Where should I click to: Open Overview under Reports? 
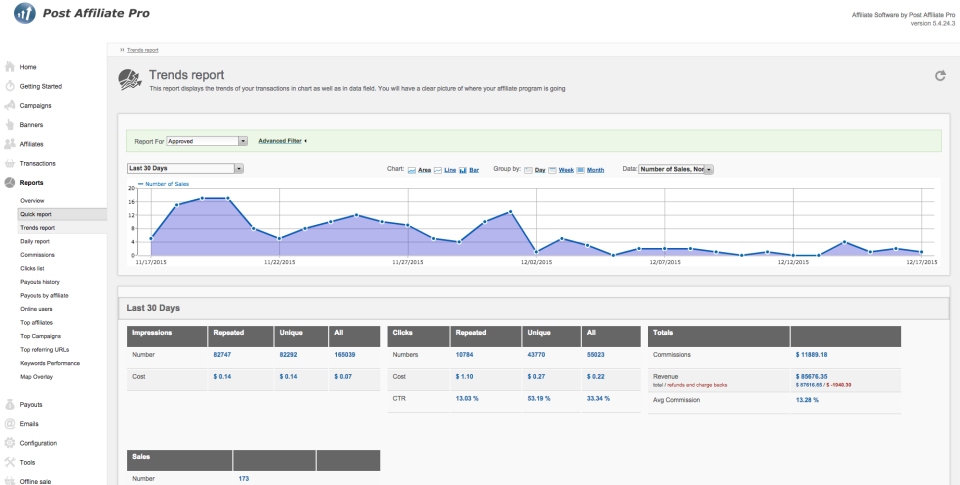tap(32, 201)
